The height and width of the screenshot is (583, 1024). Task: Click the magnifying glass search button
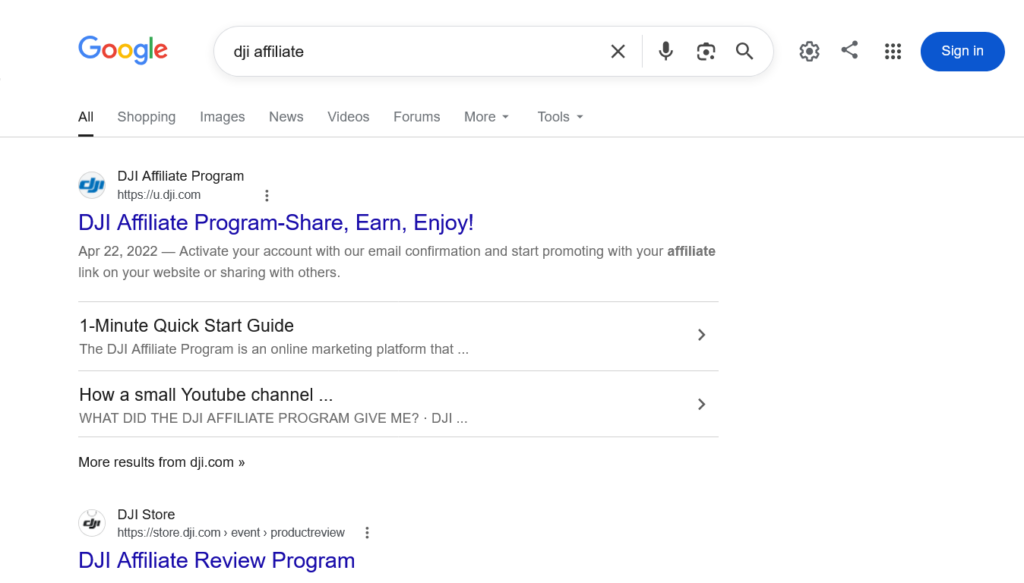(744, 52)
